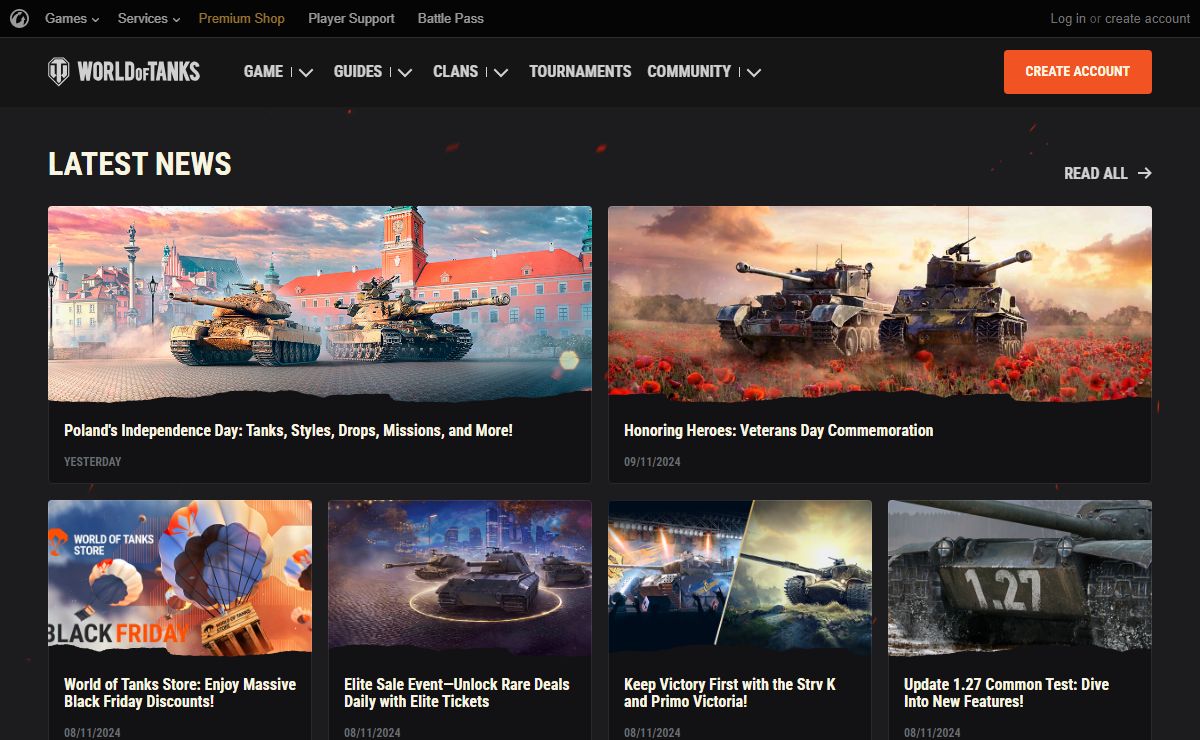Open the COMMUNITY menu item
The width and height of the screenshot is (1200, 740).
coord(689,71)
